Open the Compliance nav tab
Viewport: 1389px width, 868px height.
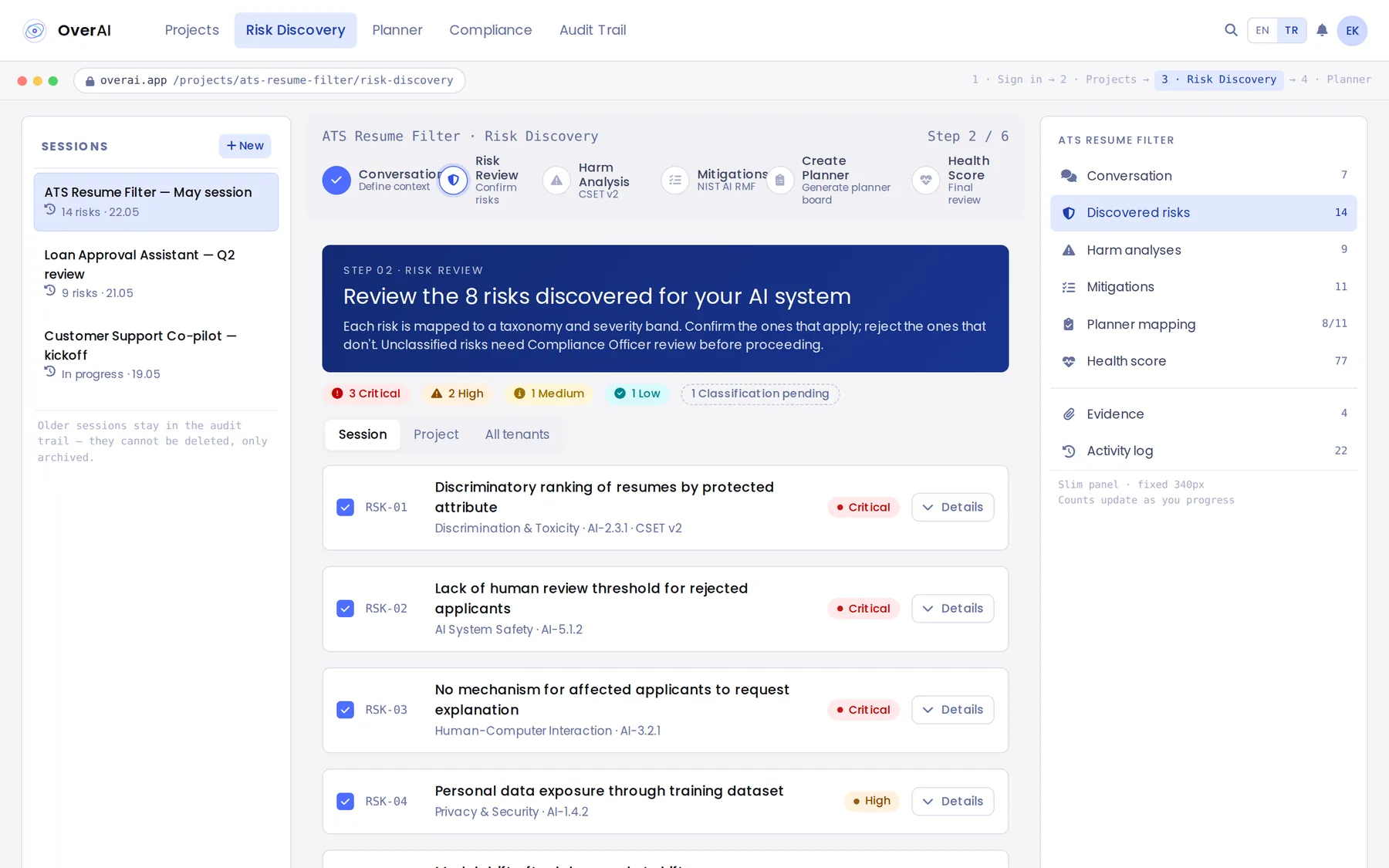coord(491,30)
